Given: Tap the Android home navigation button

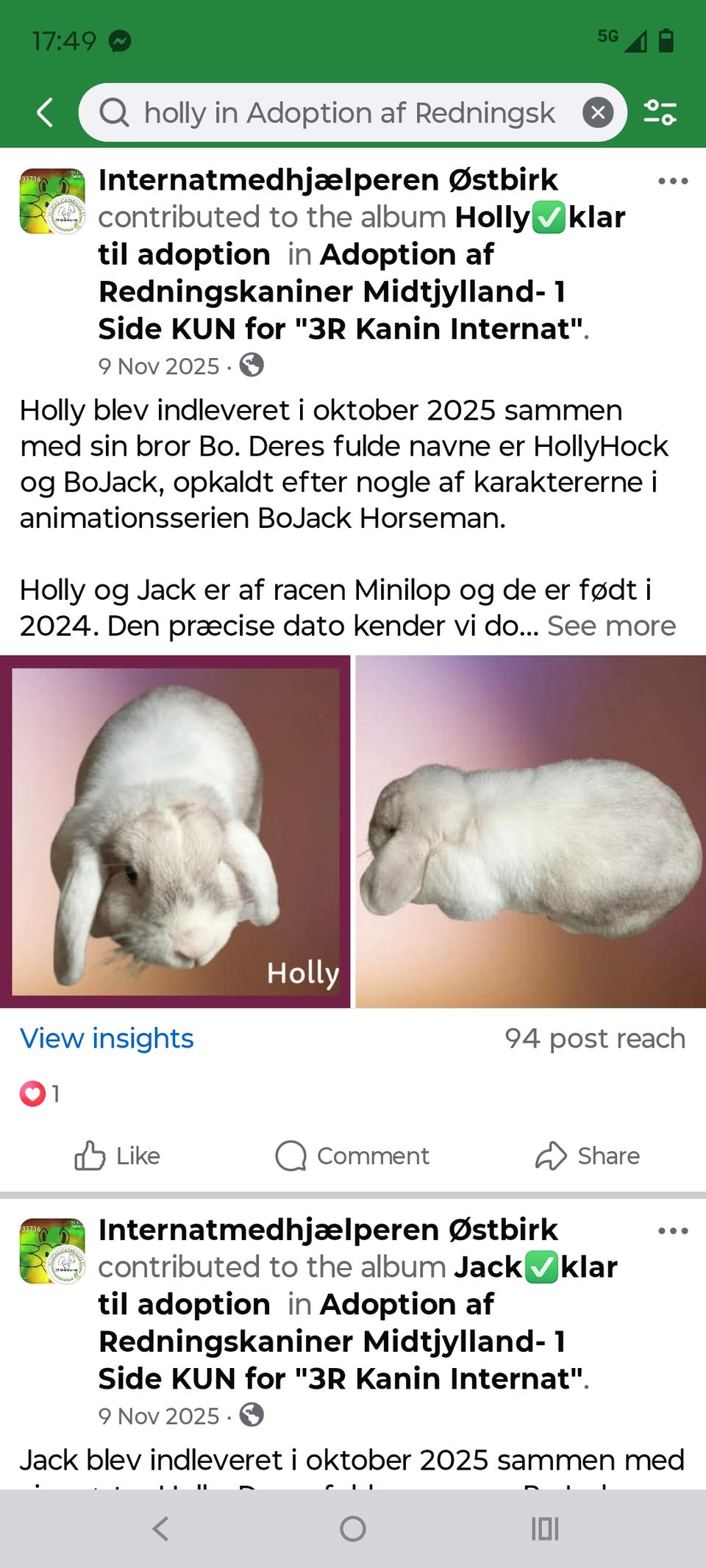Looking at the screenshot, I should point(353,1529).
